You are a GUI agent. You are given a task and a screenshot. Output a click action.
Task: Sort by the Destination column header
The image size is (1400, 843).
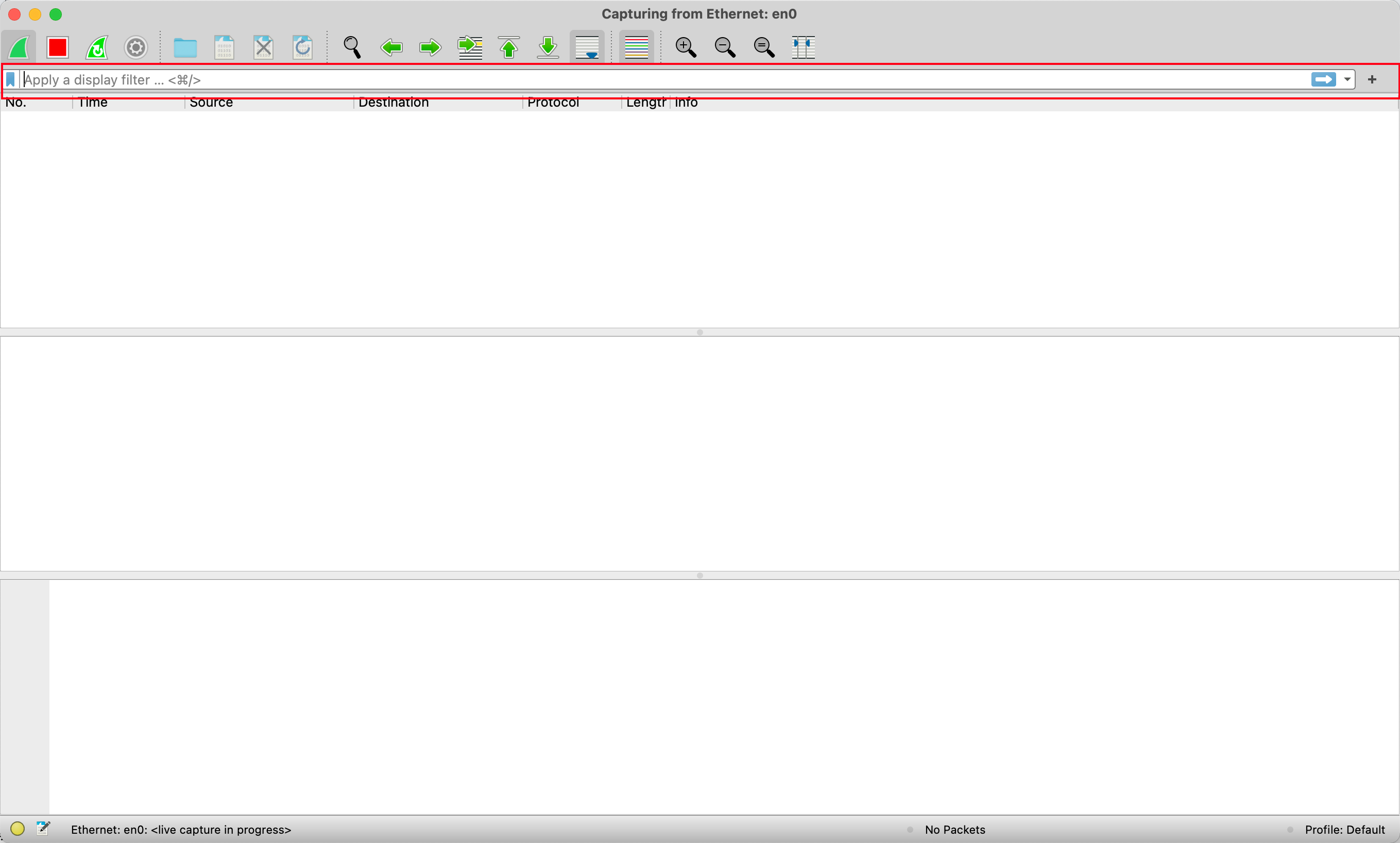pos(438,103)
